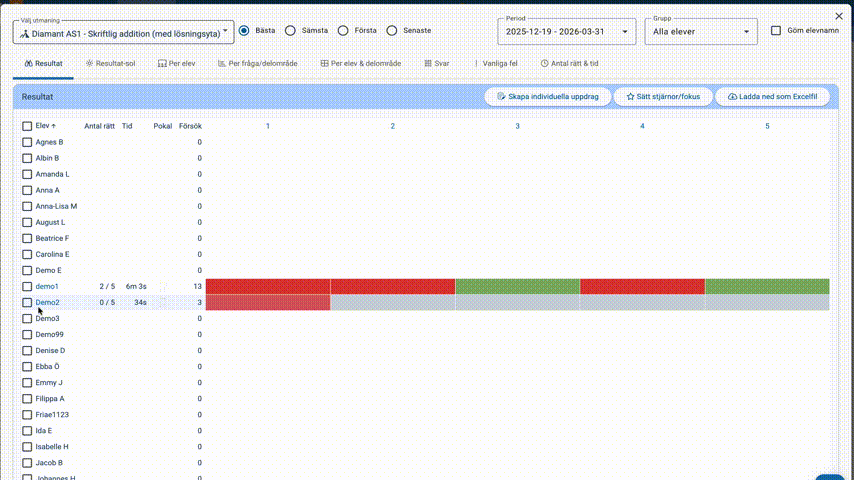Image resolution: width=854 pixels, height=480 pixels.
Task: Click the star icon on Sätt stjärnor/fokus
Action: tap(630, 97)
